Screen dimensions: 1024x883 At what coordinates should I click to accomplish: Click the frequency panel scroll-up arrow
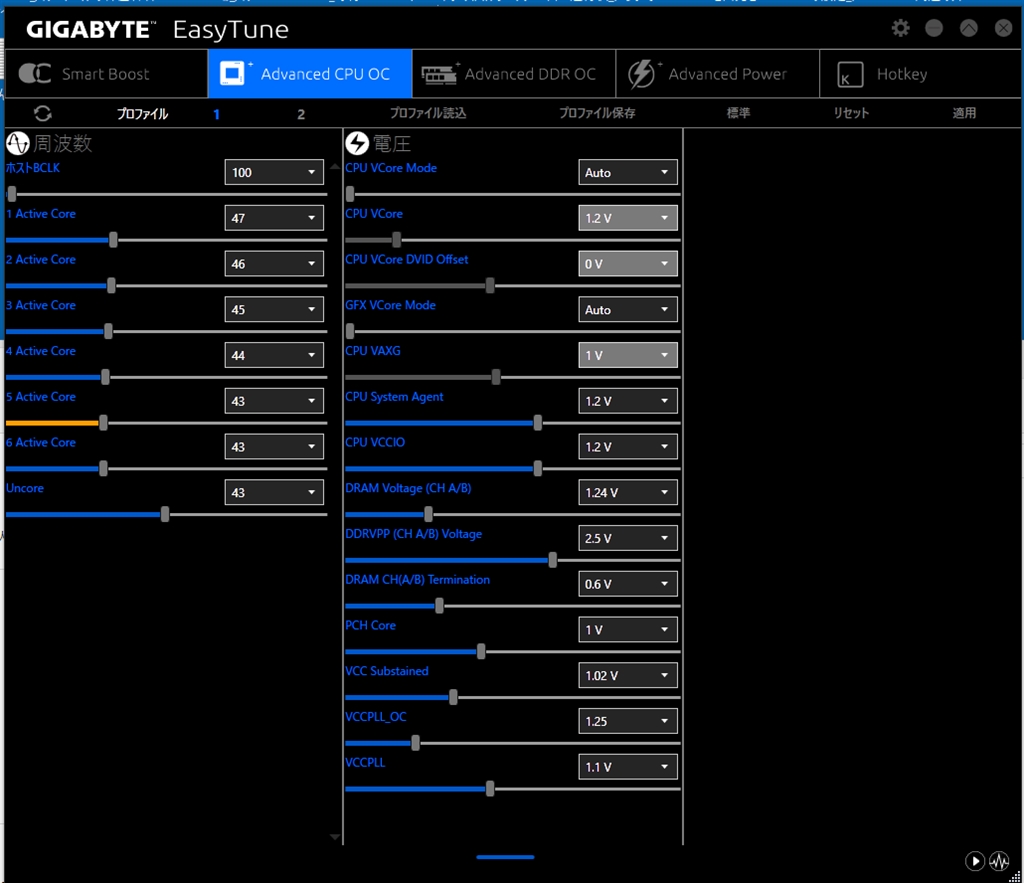click(335, 167)
